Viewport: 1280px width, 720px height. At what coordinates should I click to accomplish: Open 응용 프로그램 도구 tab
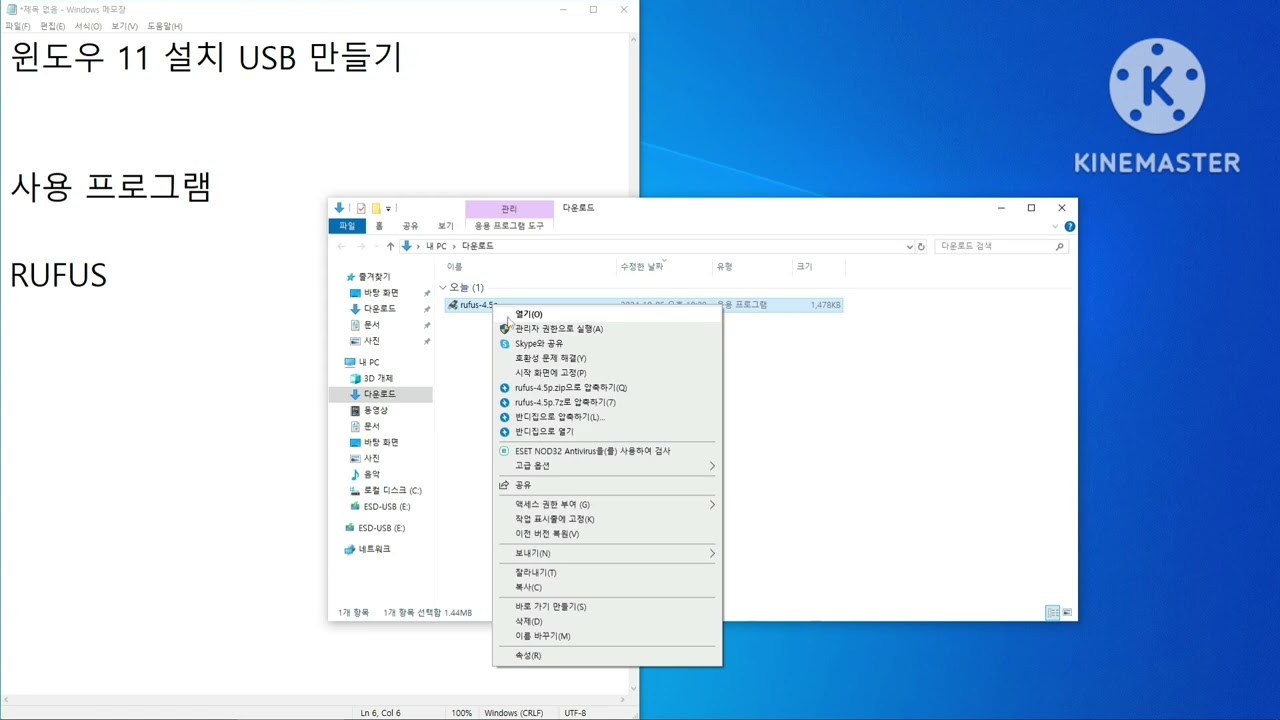point(509,226)
